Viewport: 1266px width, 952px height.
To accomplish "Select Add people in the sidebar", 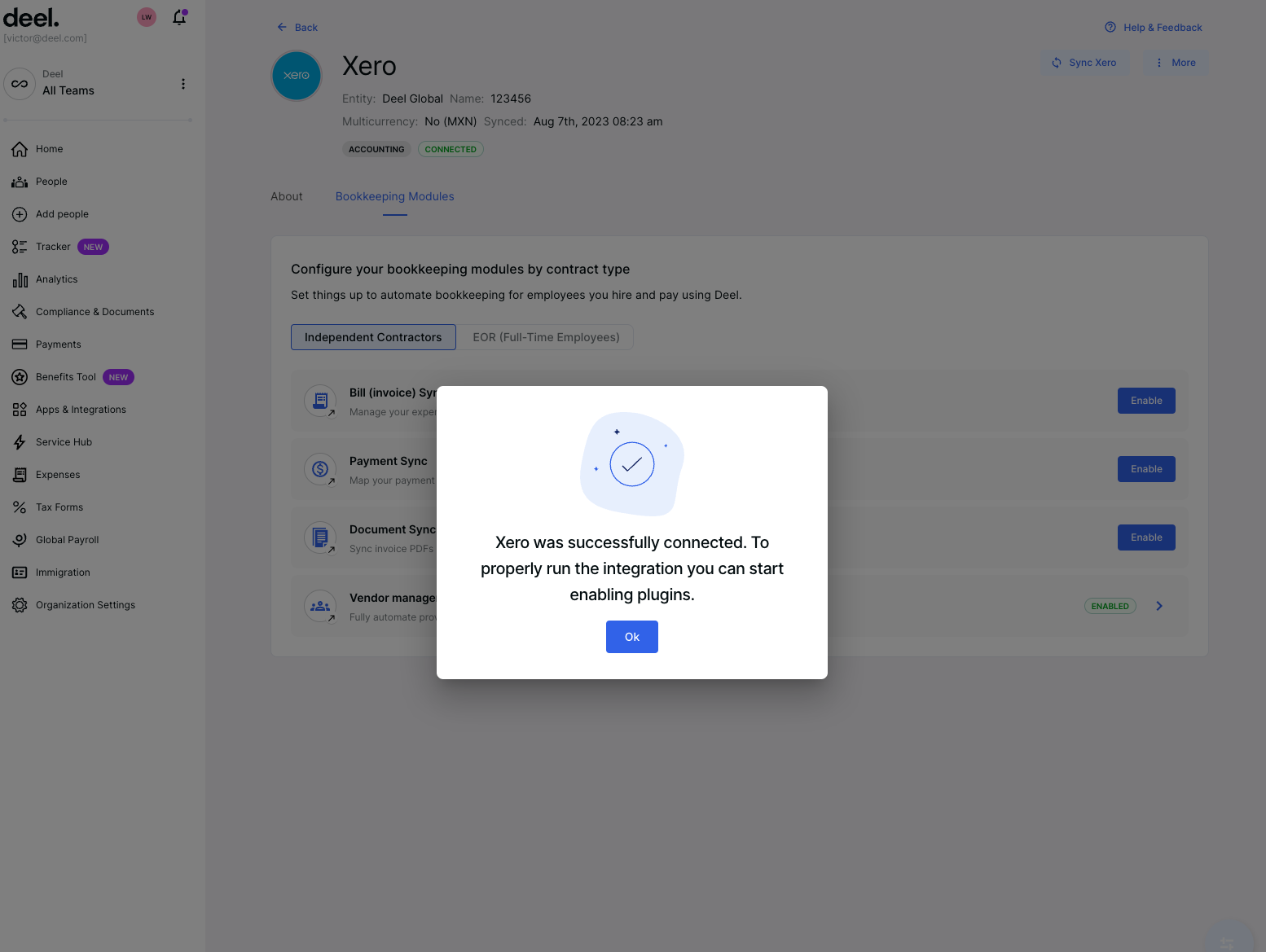I will (62, 214).
